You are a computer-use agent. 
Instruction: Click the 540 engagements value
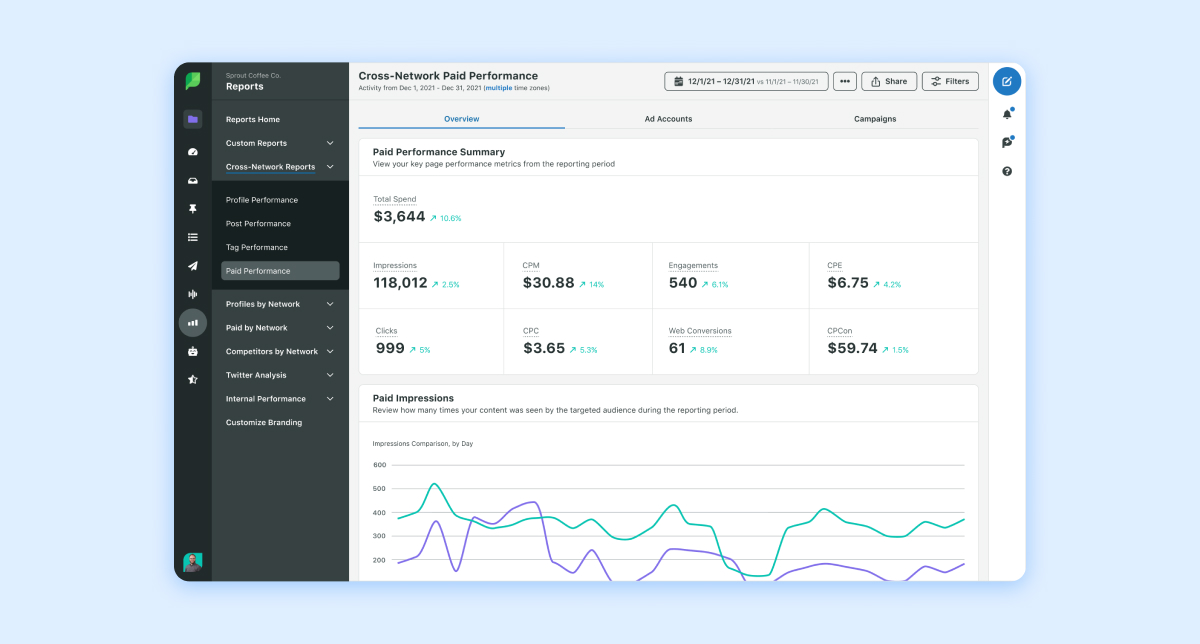683,283
